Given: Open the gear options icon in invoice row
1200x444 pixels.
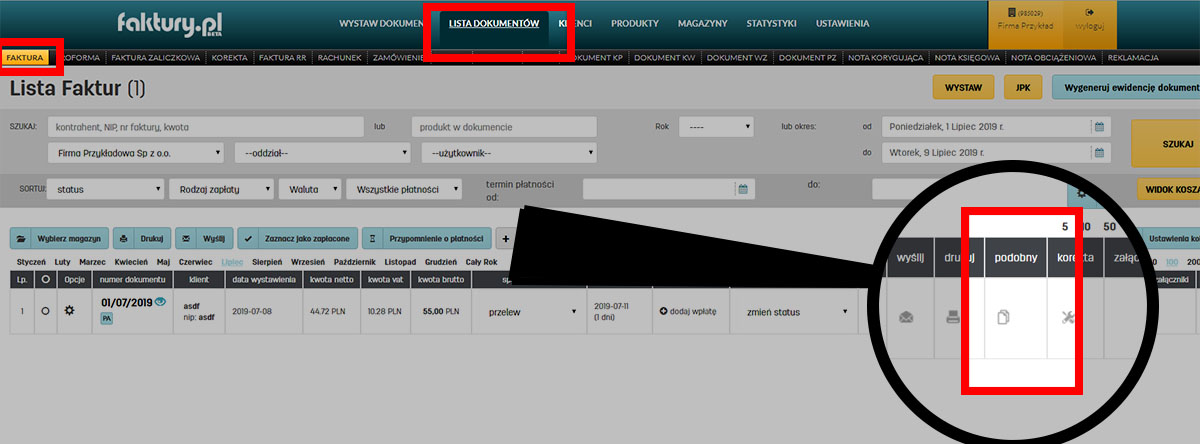Looking at the screenshot, I should (70, 311).
